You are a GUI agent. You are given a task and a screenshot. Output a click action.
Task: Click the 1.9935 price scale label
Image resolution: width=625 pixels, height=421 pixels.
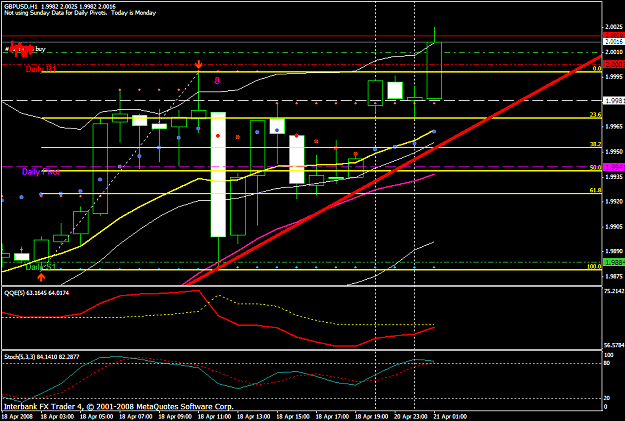614,176
